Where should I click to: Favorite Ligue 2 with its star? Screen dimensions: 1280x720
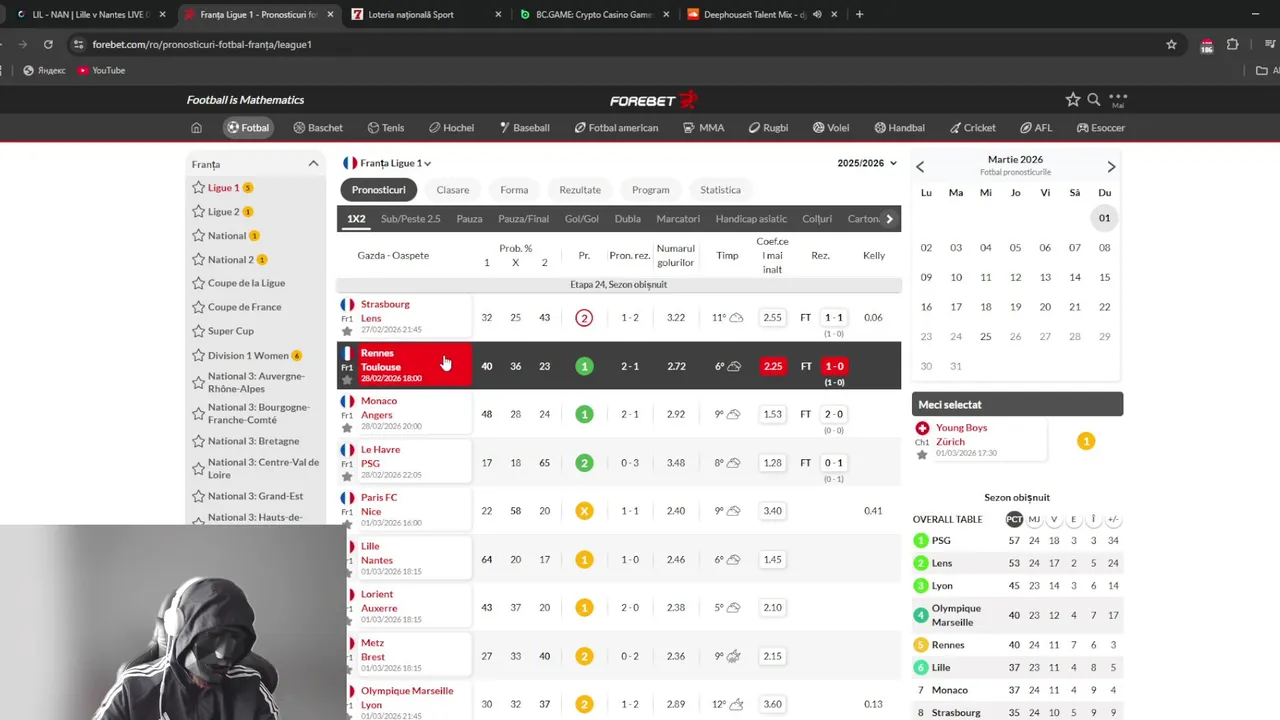199,212
